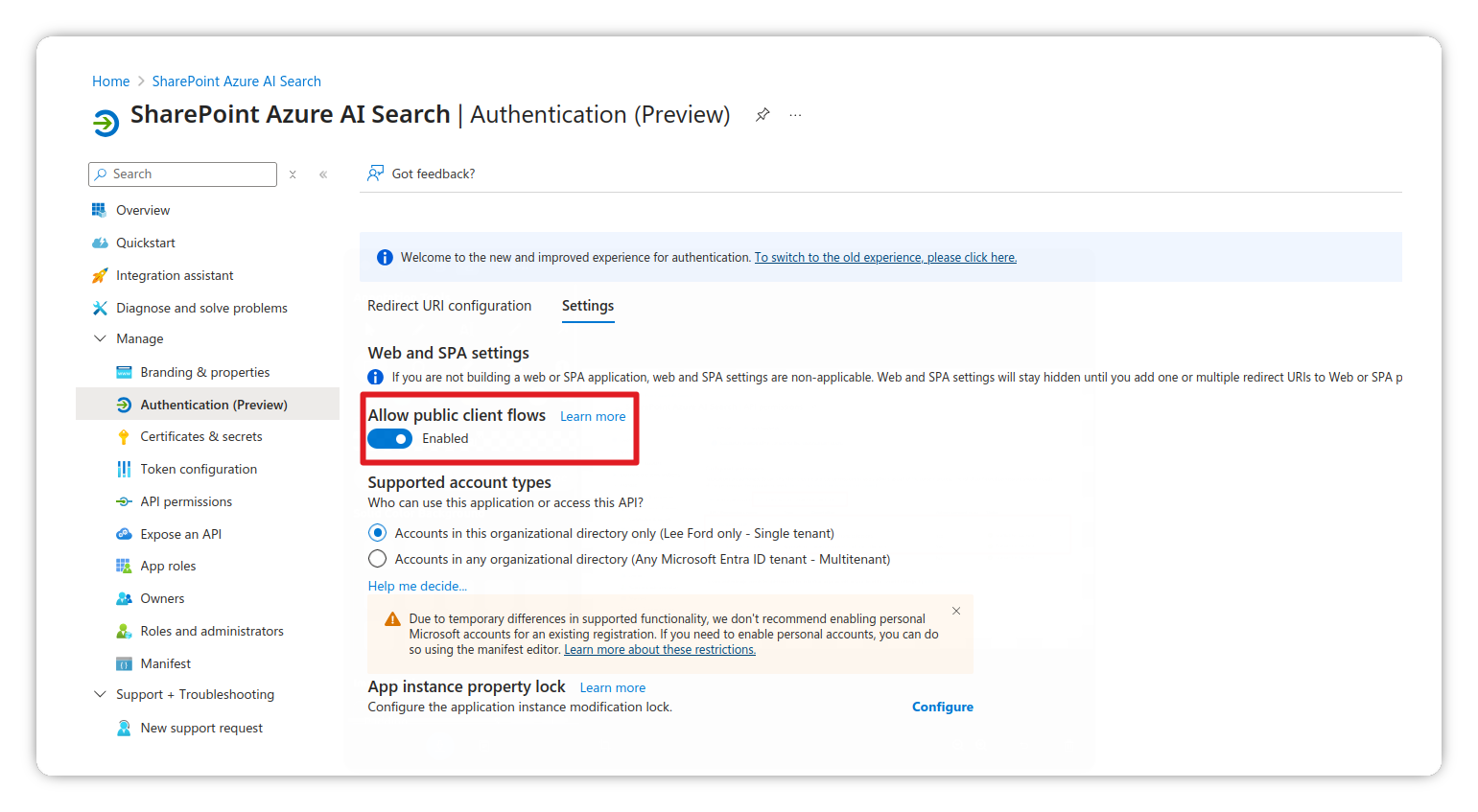Image resolution: width=1478 pixels, height=812 pixels.
Task: Click the Configure link for property lock
Action: [x=942, y=707]
